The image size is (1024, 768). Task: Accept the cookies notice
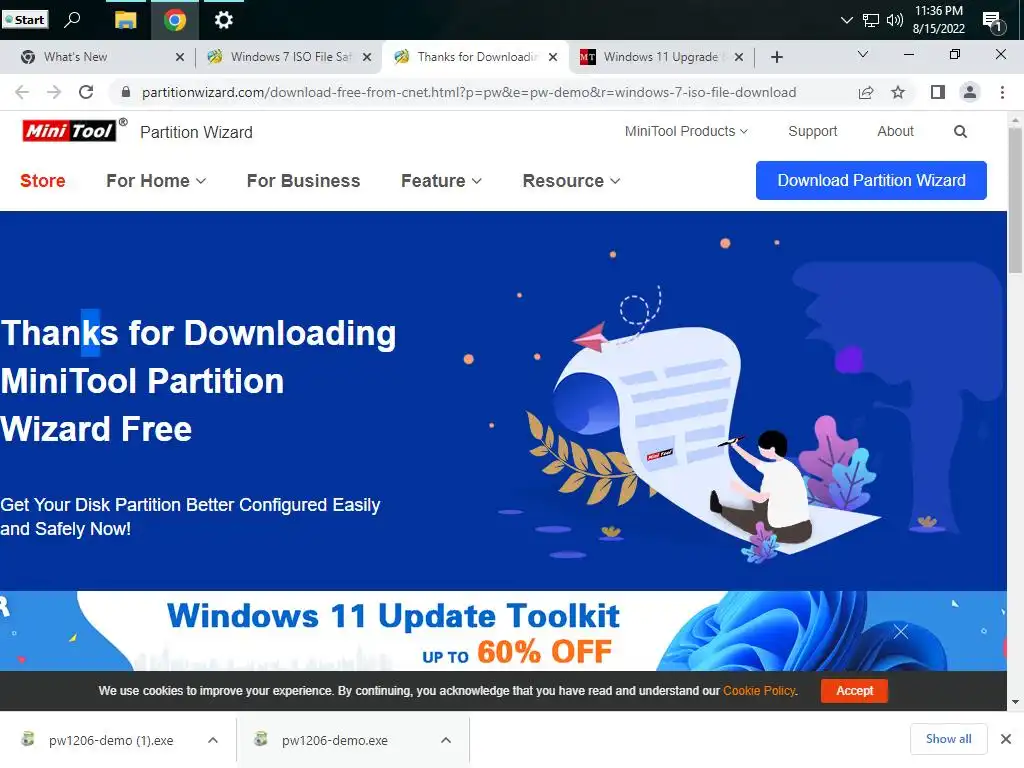click(x=854, y=691)
